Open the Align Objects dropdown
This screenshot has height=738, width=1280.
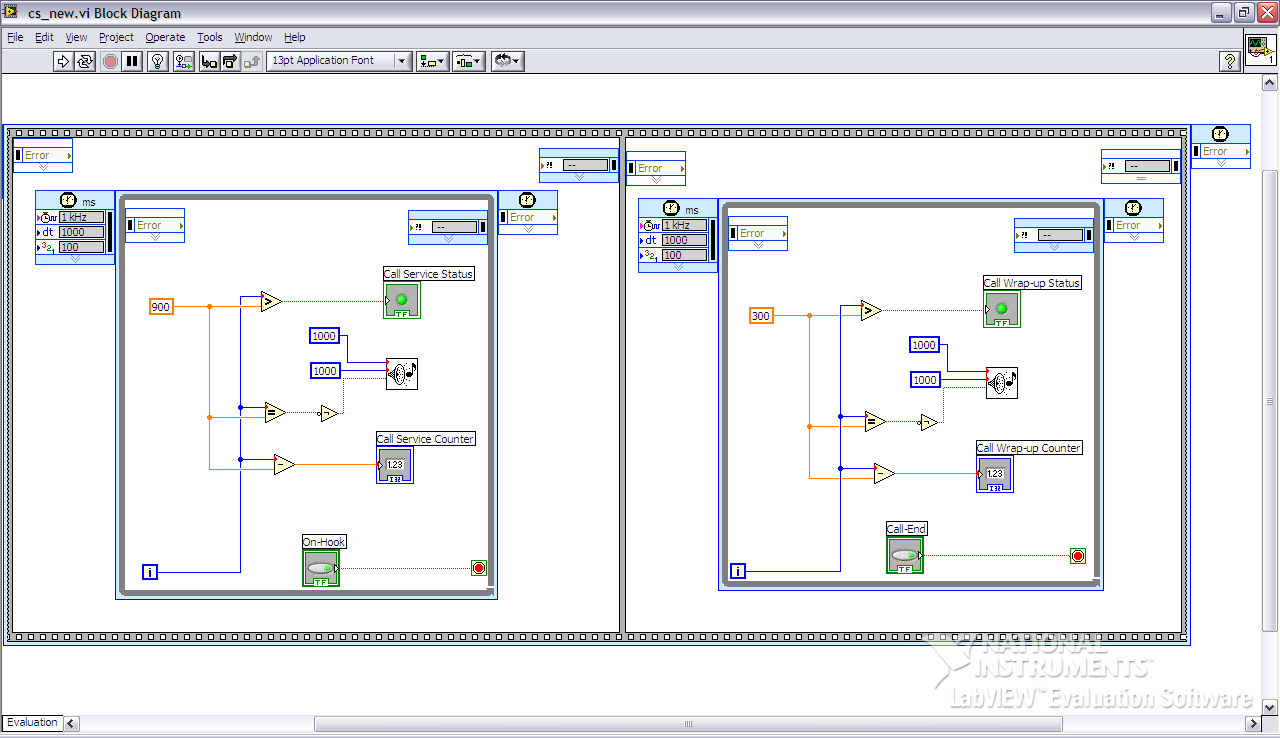click(x=432, y=61)
